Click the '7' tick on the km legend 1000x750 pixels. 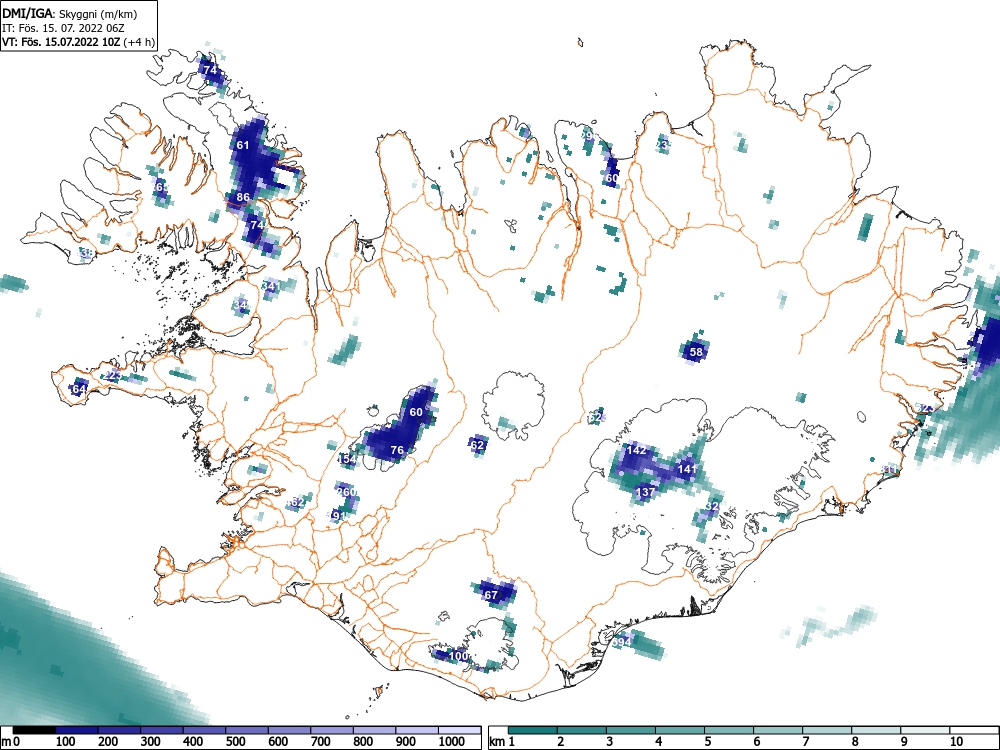[805, 742]
